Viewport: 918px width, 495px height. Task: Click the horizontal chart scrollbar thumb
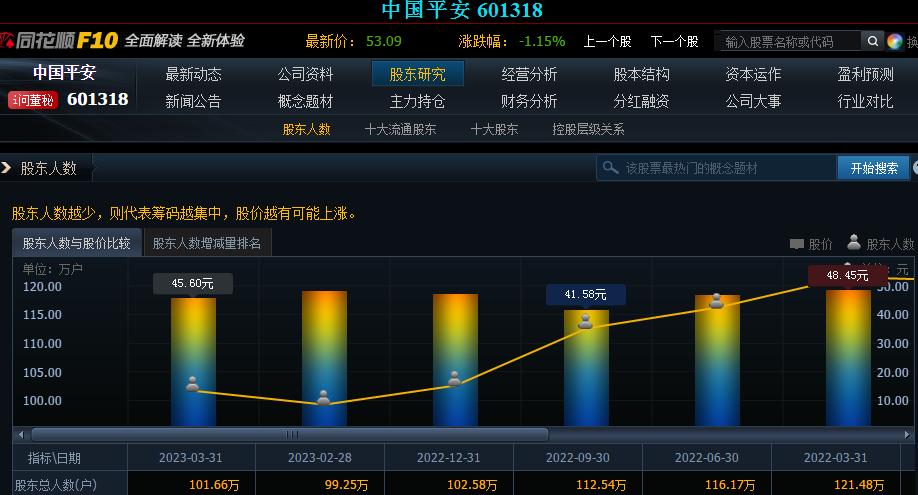(290, 435)
